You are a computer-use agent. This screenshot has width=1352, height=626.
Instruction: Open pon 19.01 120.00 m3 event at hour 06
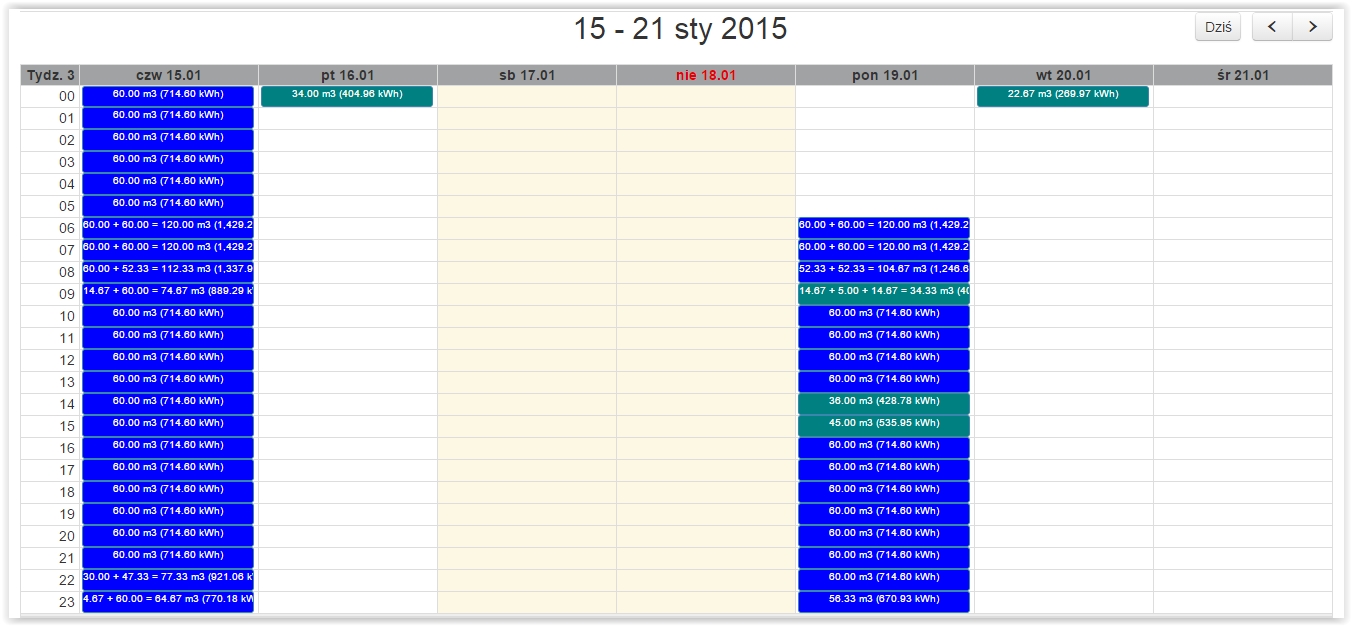coord(884,228)
